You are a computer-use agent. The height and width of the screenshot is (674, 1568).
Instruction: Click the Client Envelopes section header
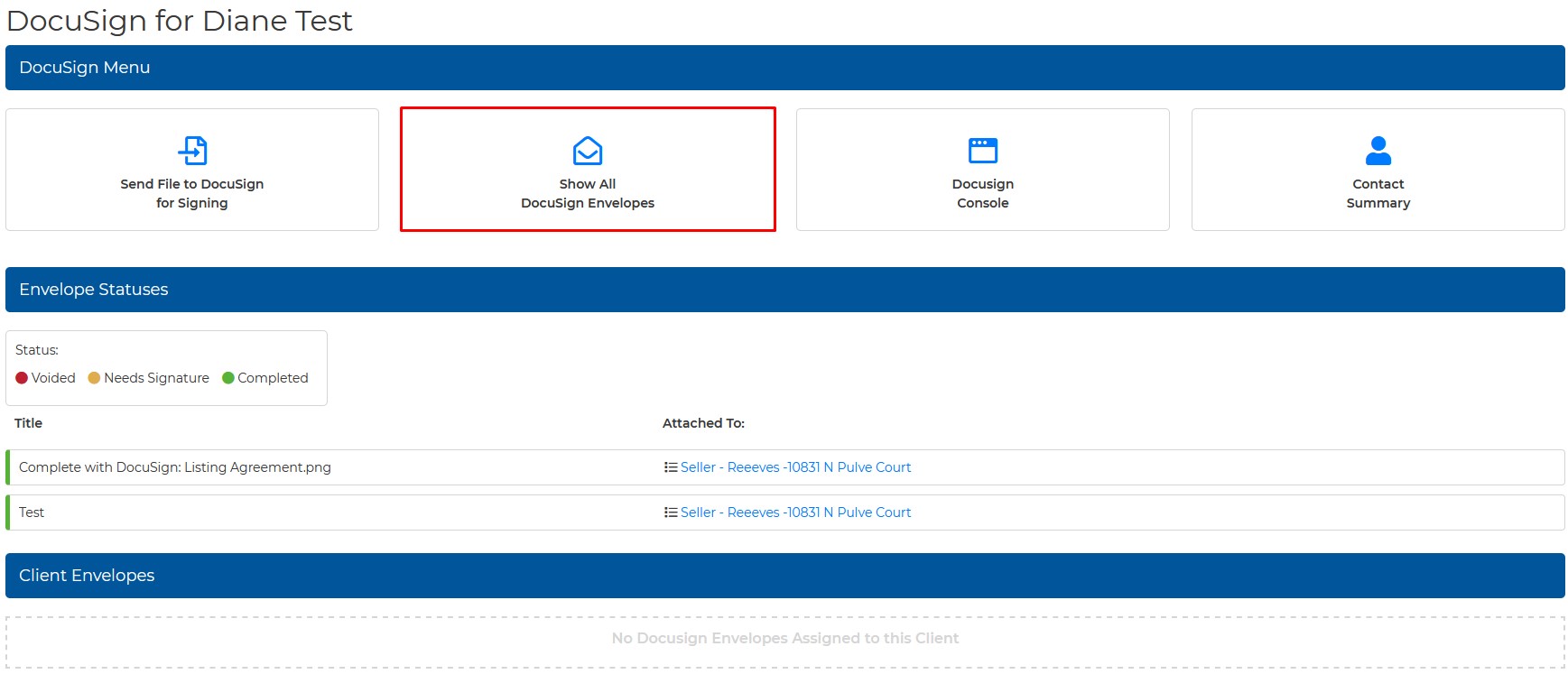(x=785, y=576)
